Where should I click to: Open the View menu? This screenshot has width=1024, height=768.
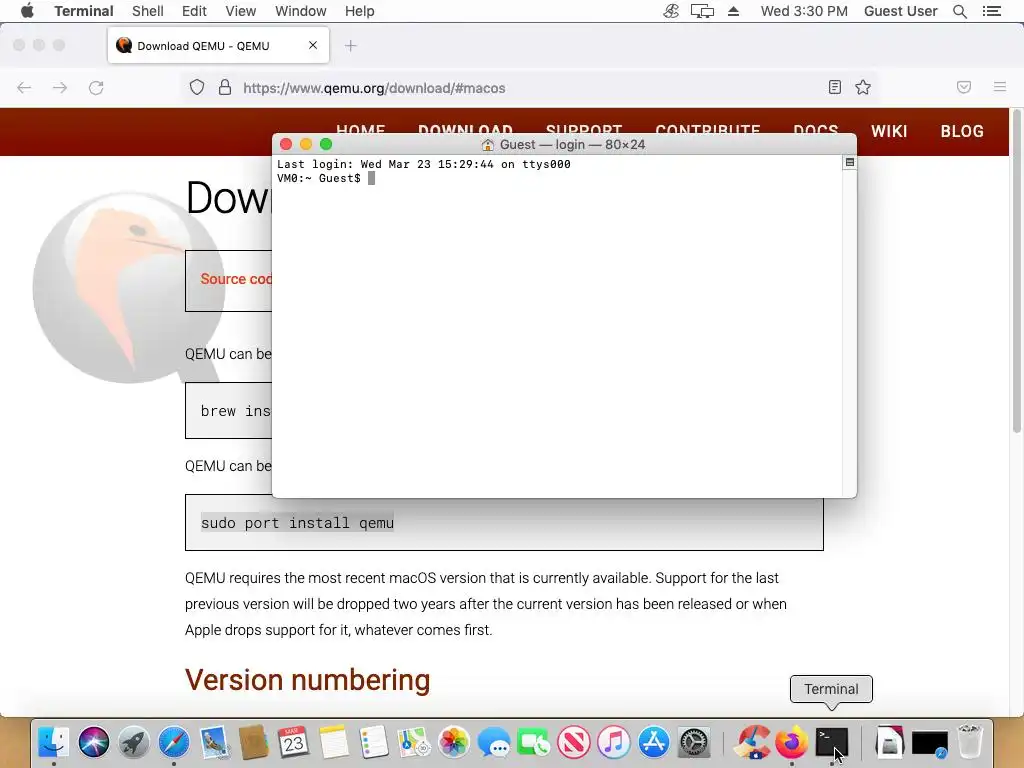[240, 11]
